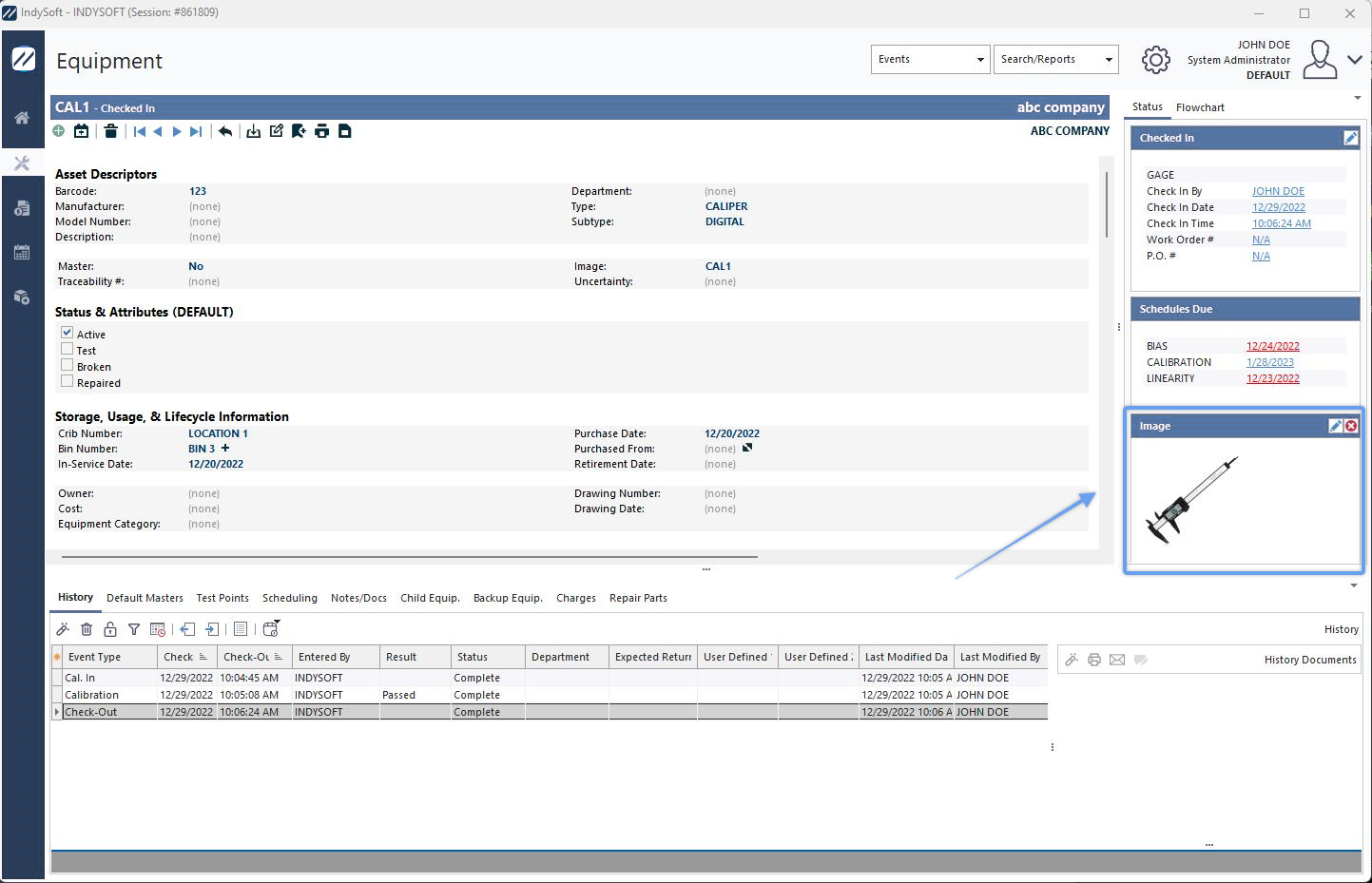1372x883 pixels.
Task: Click the undo arrow in equipment toolbar
Action: pos(225,131)
